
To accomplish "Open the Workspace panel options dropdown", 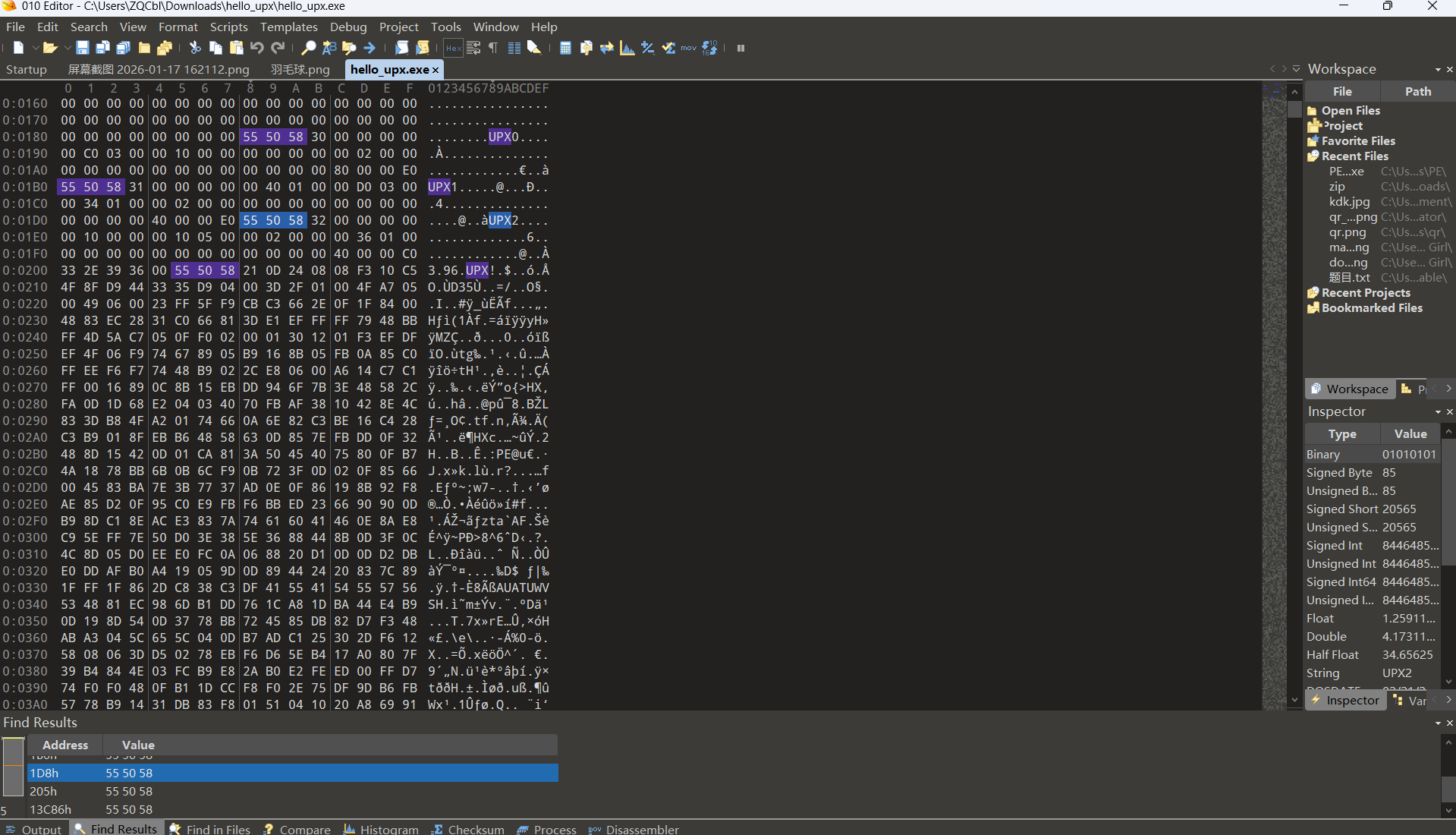I will tap(1438, 70).
